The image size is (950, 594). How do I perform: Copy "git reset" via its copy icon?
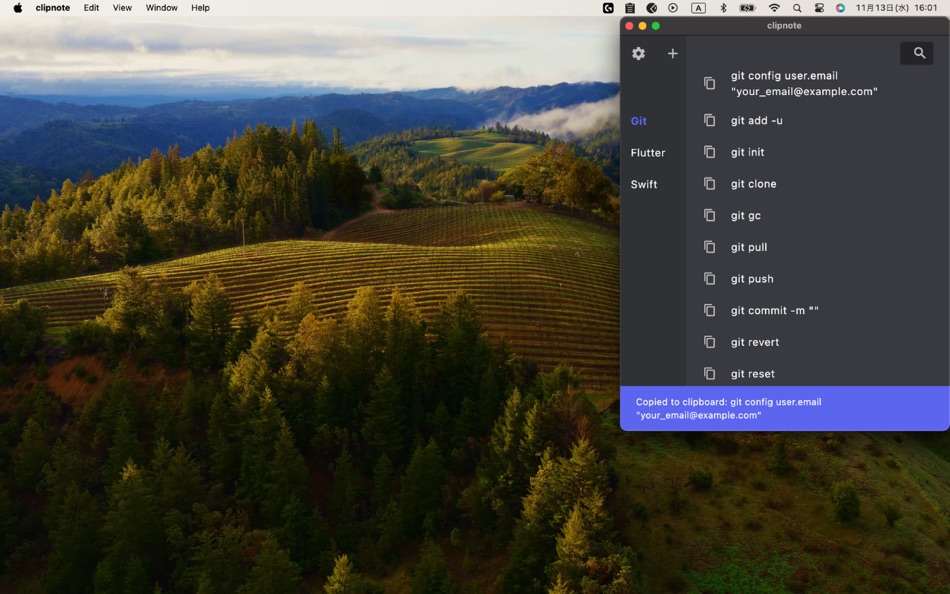coord(710,373)
